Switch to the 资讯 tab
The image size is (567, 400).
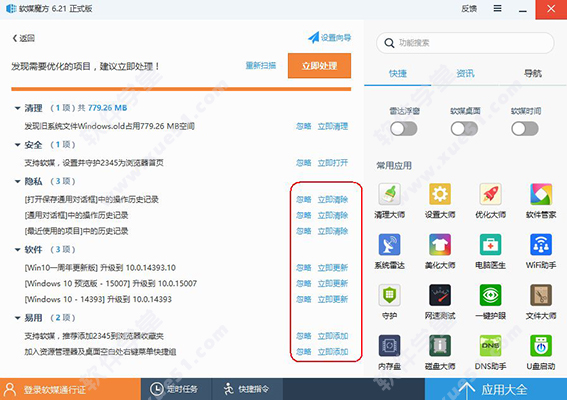click(x=465, y=74)
